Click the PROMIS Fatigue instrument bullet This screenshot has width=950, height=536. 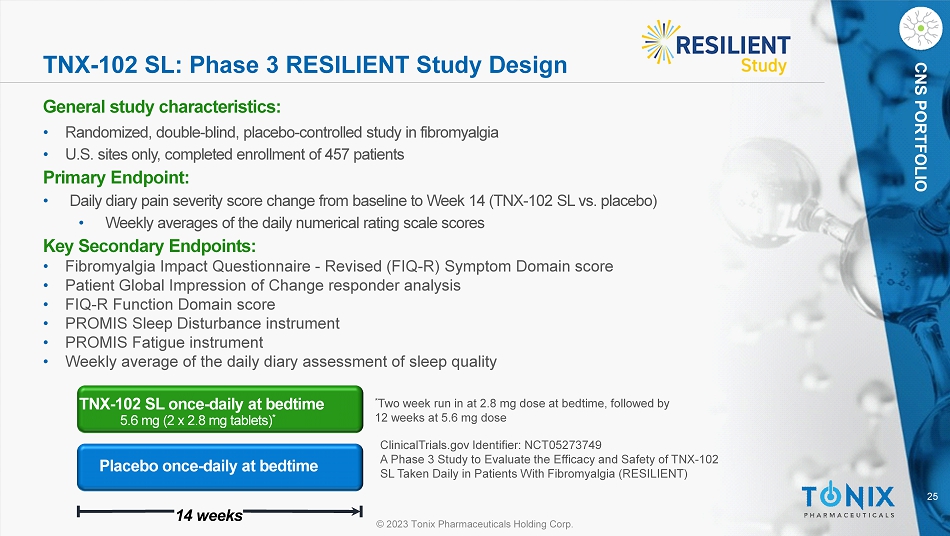pos(164,342)
